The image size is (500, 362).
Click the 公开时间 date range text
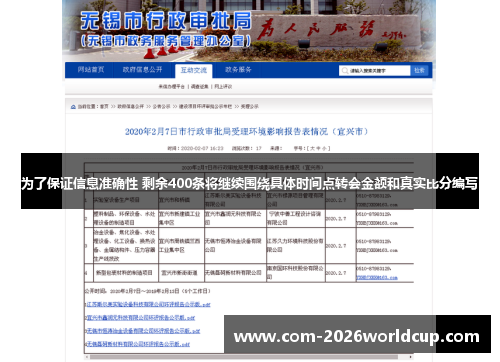point(147,291)
